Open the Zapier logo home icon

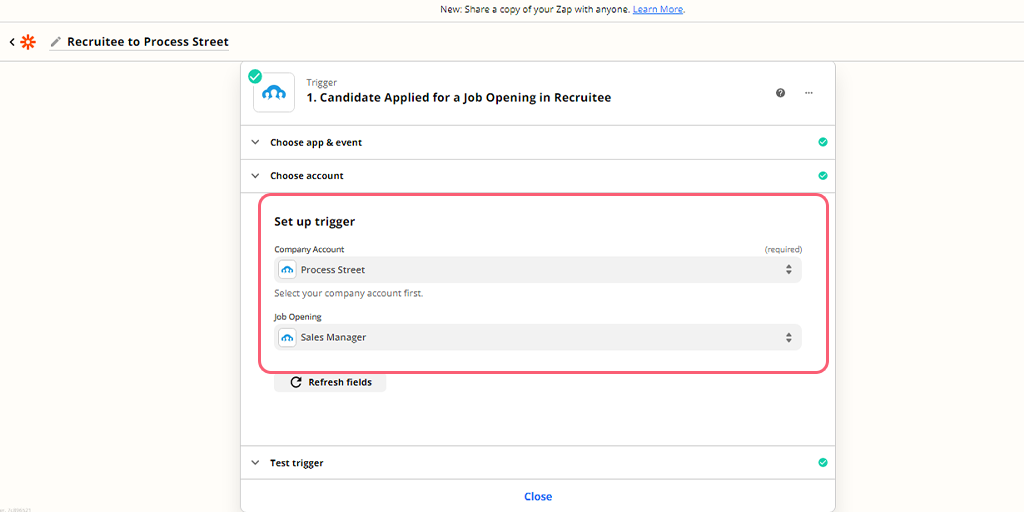pos(27,42)
